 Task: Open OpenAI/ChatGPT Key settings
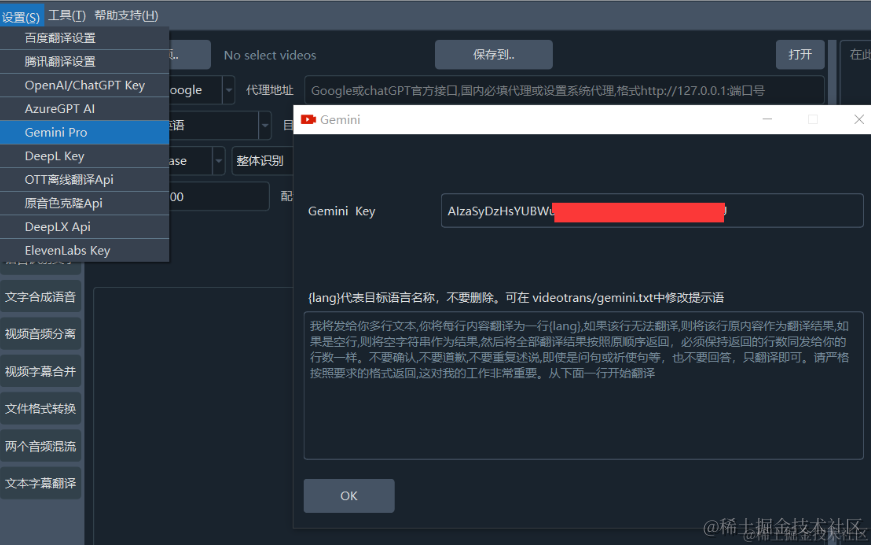click(84, 85)
